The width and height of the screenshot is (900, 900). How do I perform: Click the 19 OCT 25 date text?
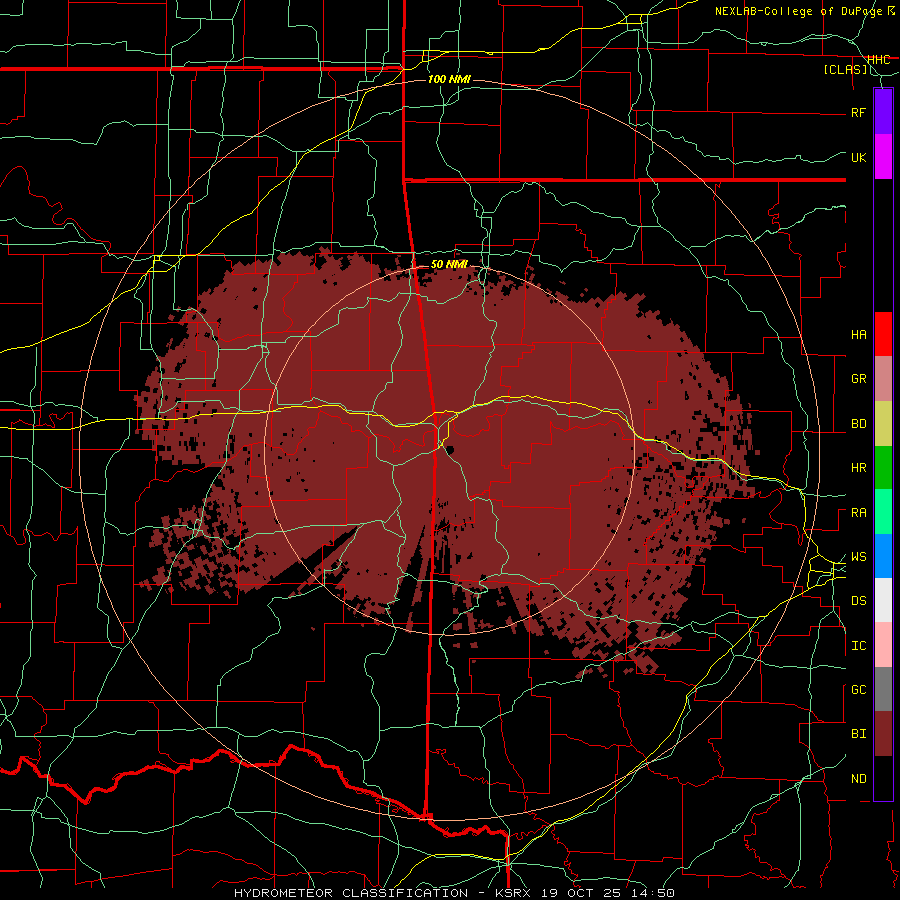579,893
